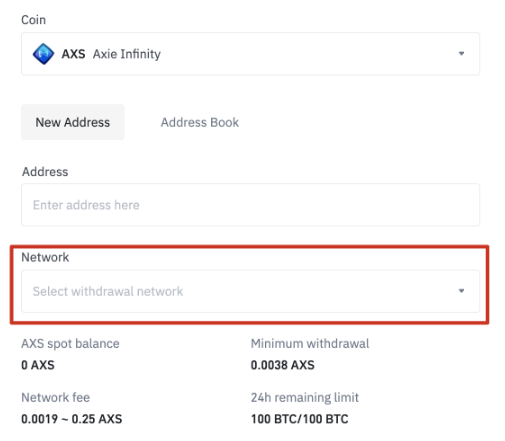
Task: Click the AXS spot balance label
Action: (70, 344)
